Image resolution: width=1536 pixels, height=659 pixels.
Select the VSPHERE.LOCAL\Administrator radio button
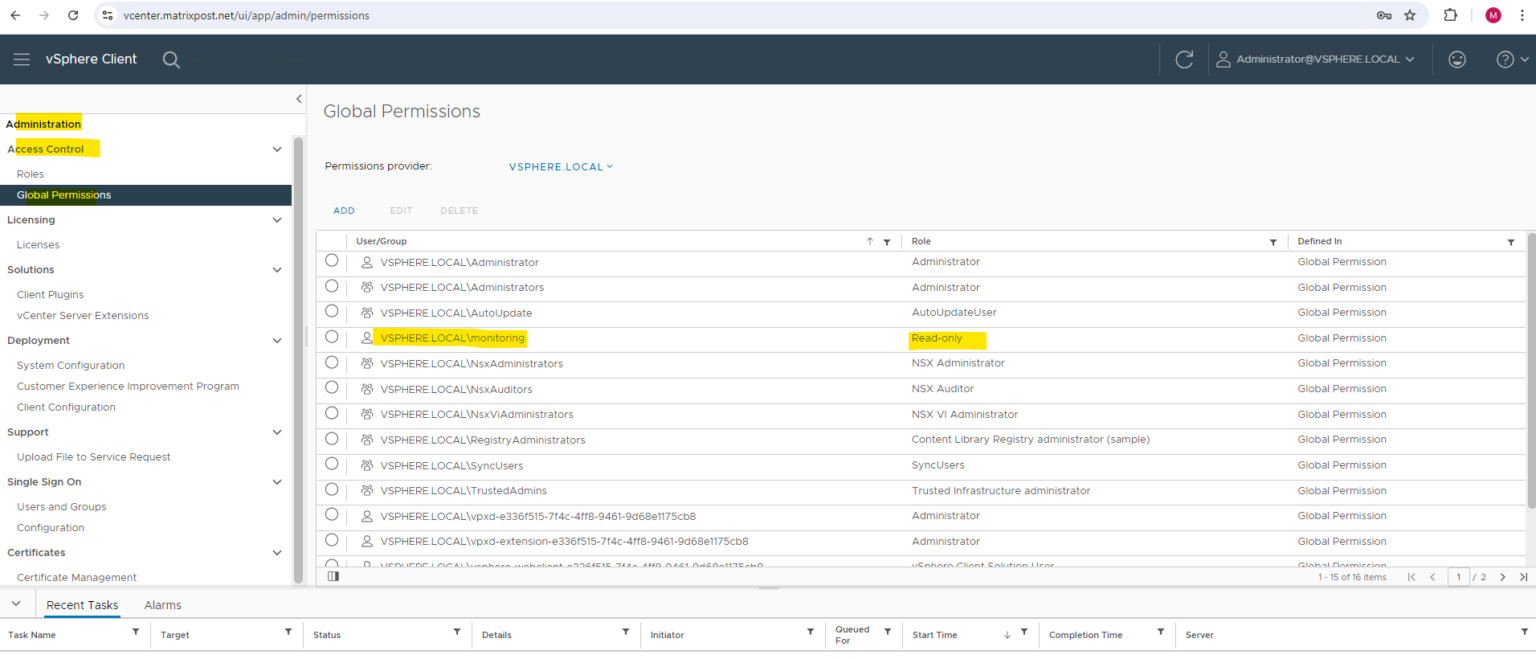[x=331, y=260]
